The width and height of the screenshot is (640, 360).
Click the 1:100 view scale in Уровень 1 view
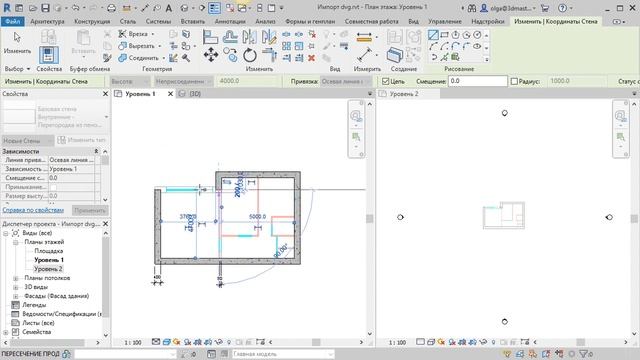(133, 342)
